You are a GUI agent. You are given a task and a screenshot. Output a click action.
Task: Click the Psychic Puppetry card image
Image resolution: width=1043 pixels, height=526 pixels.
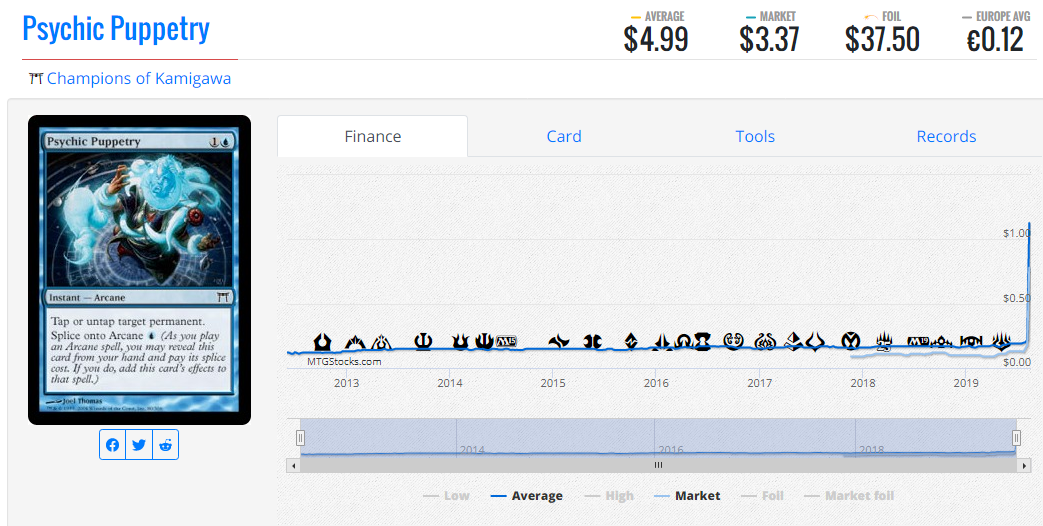(139, 270)
